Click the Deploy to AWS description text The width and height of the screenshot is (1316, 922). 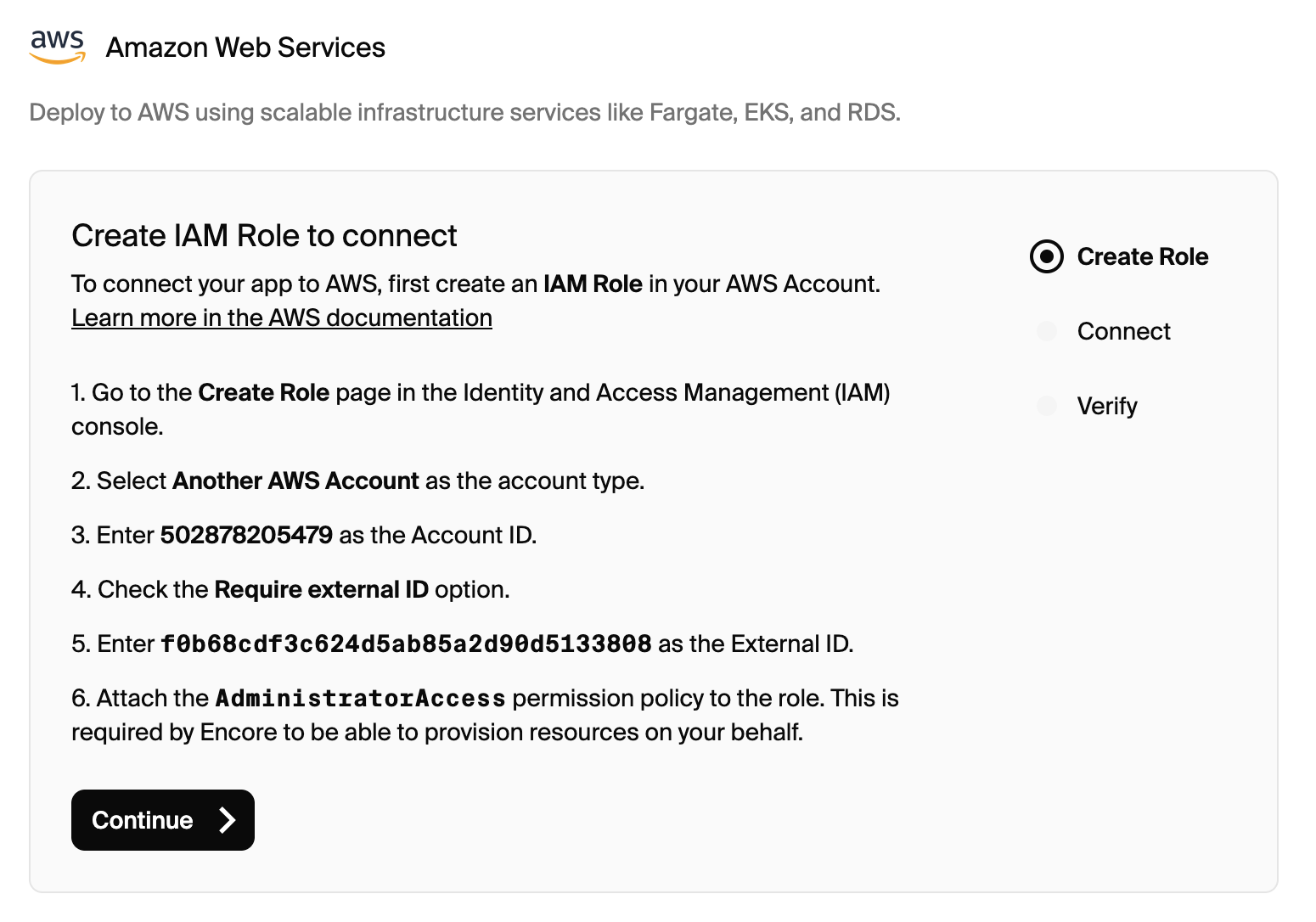pyautogui.click(x=464, y=112)
